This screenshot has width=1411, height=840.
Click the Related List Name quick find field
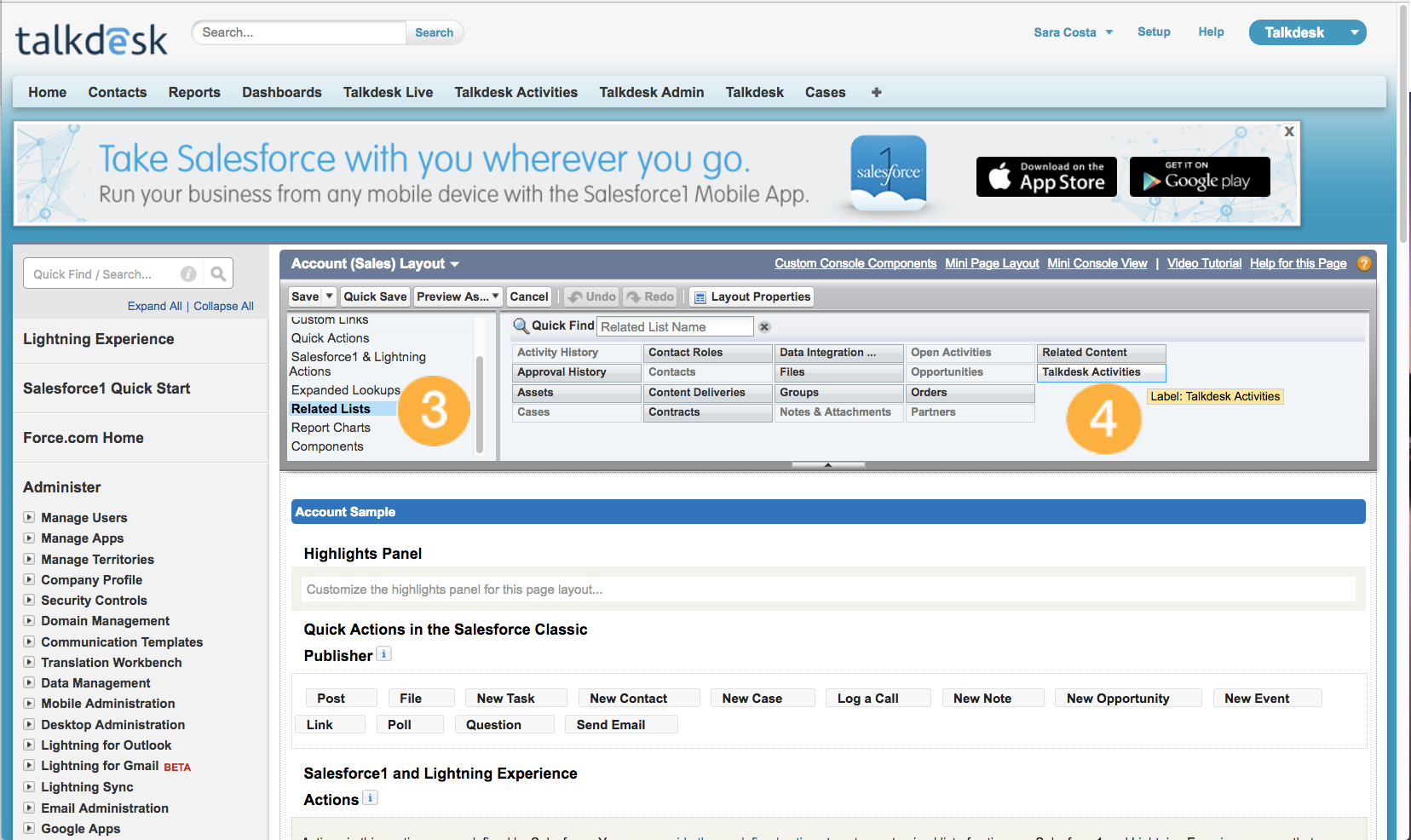point(675,327)
